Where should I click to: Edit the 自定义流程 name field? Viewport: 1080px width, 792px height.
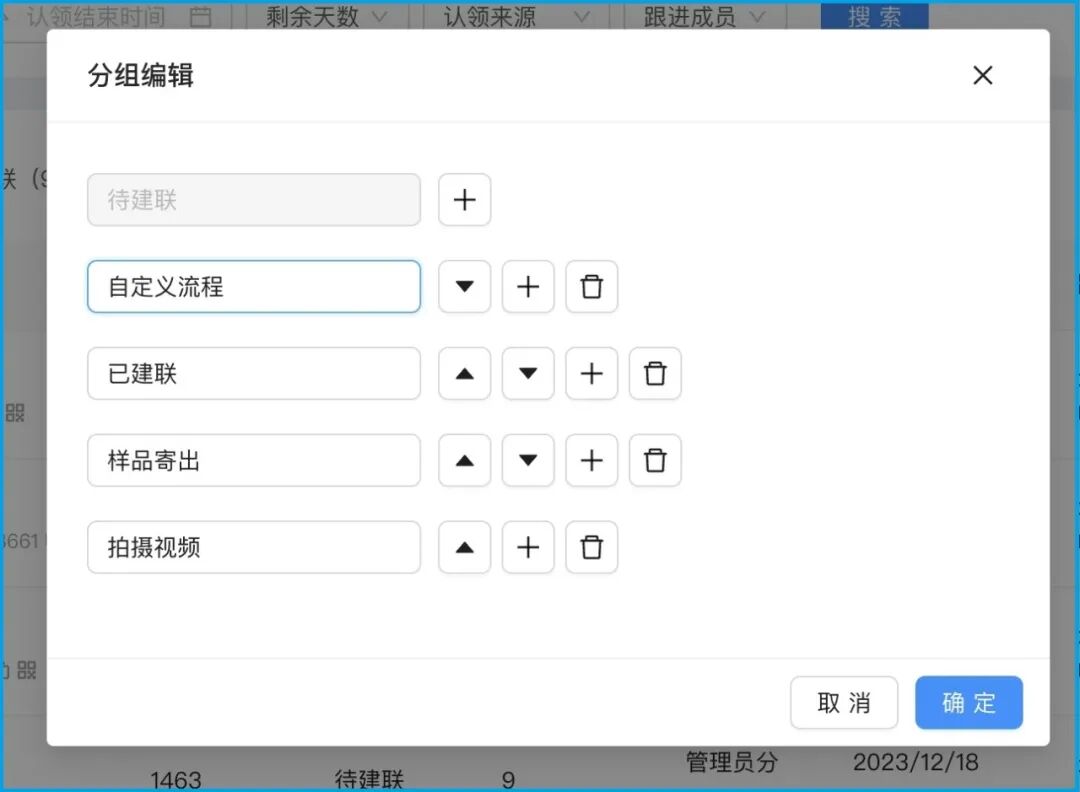point(253,286)
